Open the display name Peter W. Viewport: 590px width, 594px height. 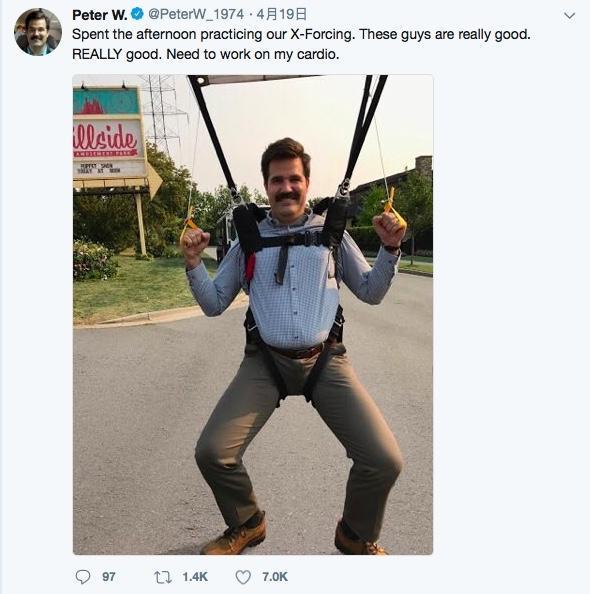click(100, 15)
